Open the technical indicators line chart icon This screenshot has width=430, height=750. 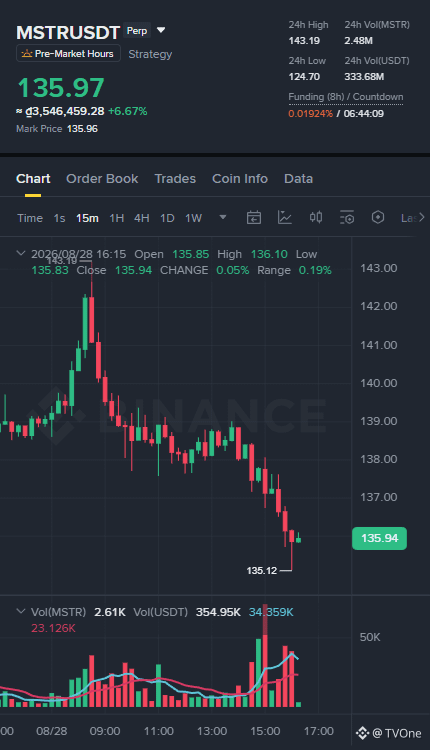coord(285,218)
